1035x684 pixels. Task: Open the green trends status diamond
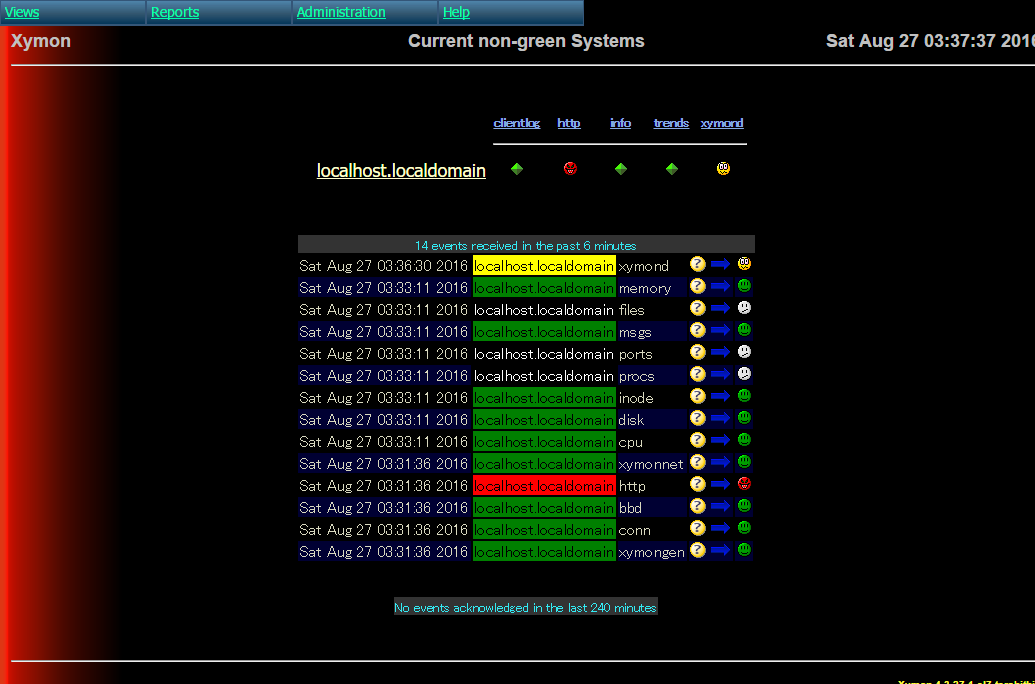(x=671, y=169)
